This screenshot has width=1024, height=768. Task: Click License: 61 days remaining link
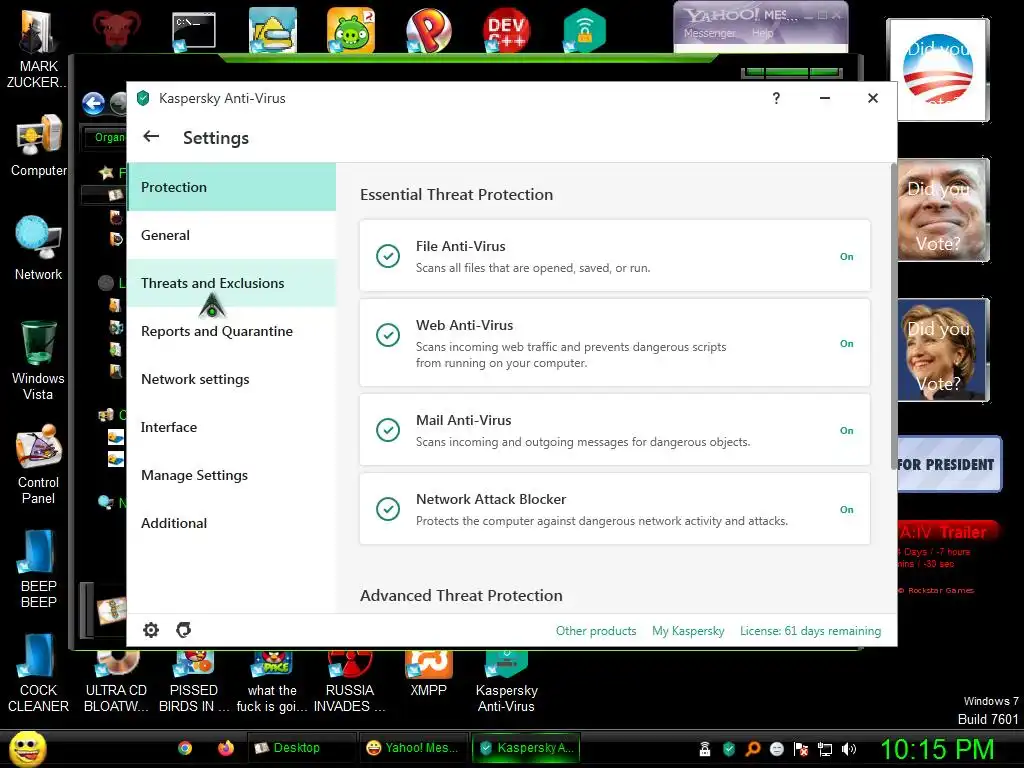pos(810,631)
